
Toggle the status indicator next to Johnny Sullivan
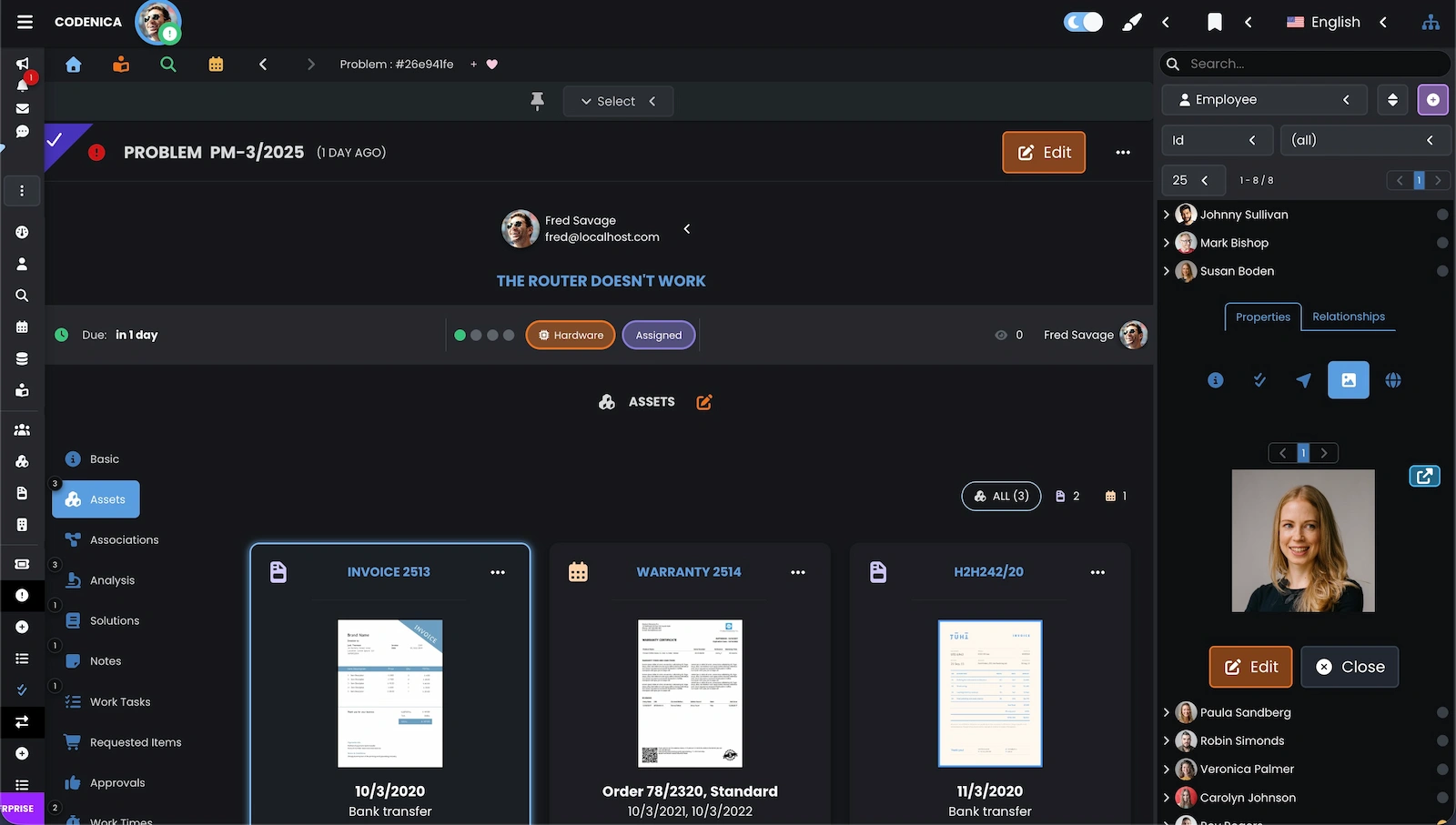[x=1442, y=215]
